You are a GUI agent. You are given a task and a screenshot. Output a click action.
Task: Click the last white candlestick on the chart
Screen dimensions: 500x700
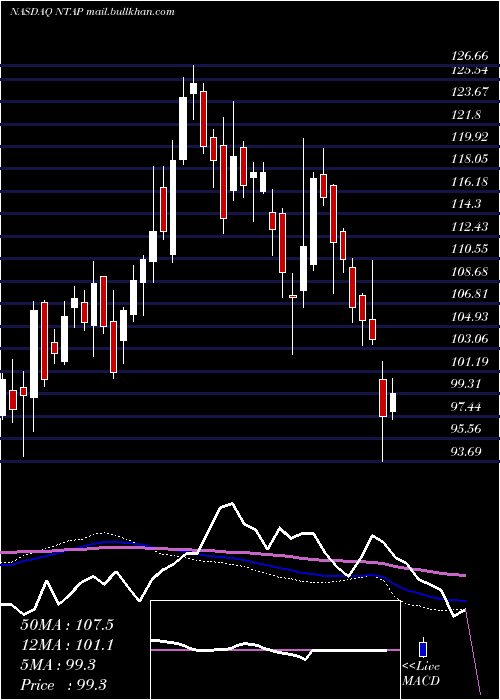[x=393, y=403]
